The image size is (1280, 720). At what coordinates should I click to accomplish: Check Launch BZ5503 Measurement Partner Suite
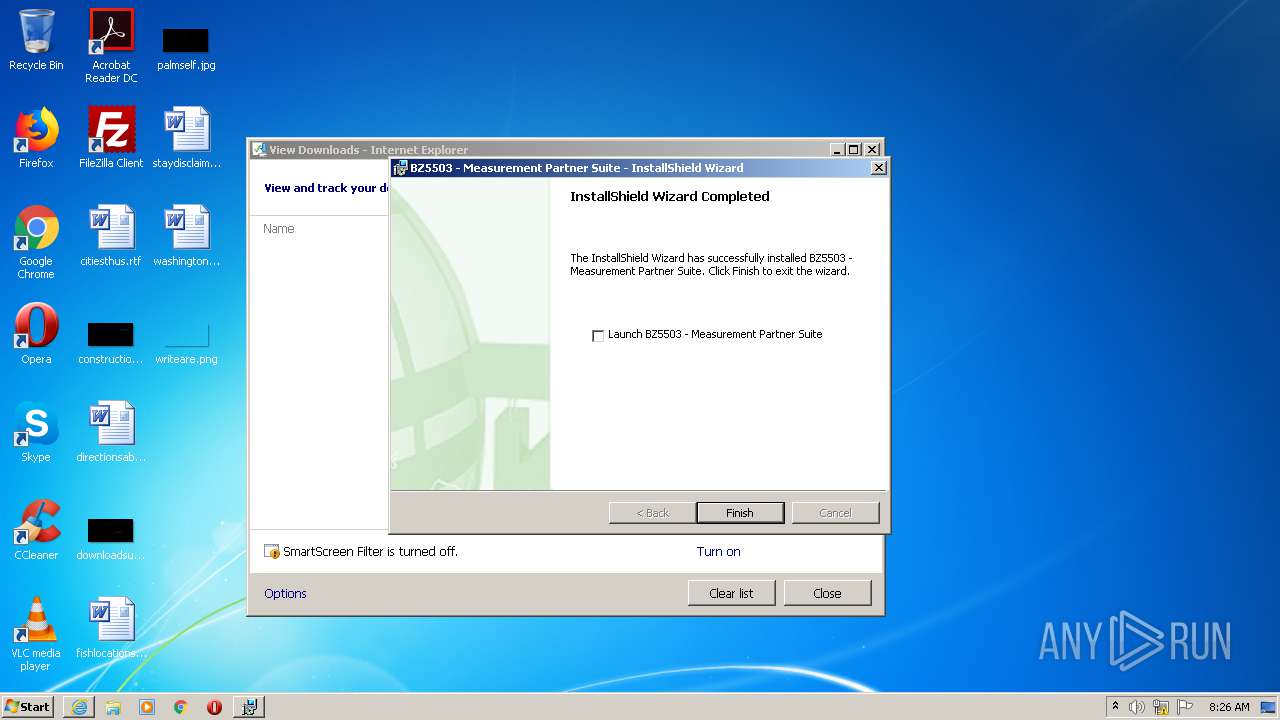coord(598,336)
